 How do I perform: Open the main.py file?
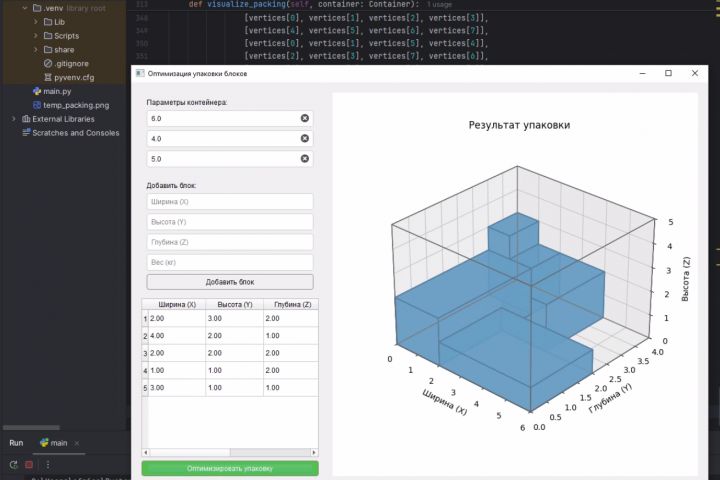[x=57, y=91]
